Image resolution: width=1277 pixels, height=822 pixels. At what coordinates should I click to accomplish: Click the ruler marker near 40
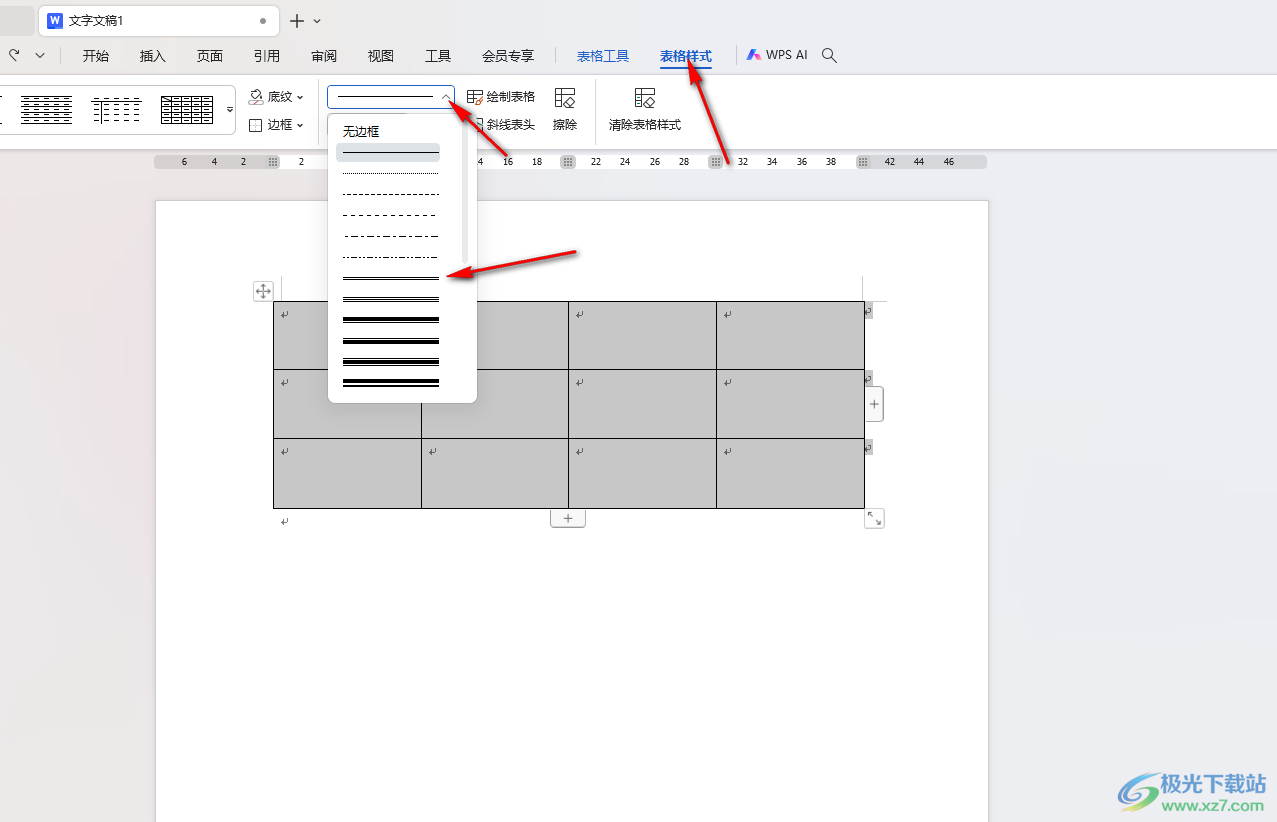pyautogui.click(x=863, y=162)
